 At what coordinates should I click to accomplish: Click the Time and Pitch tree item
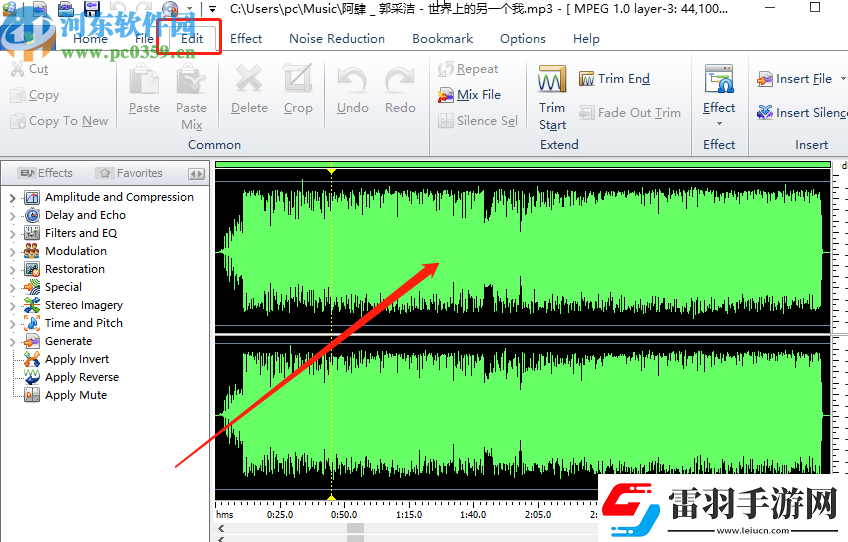click(x=84, y=323)
